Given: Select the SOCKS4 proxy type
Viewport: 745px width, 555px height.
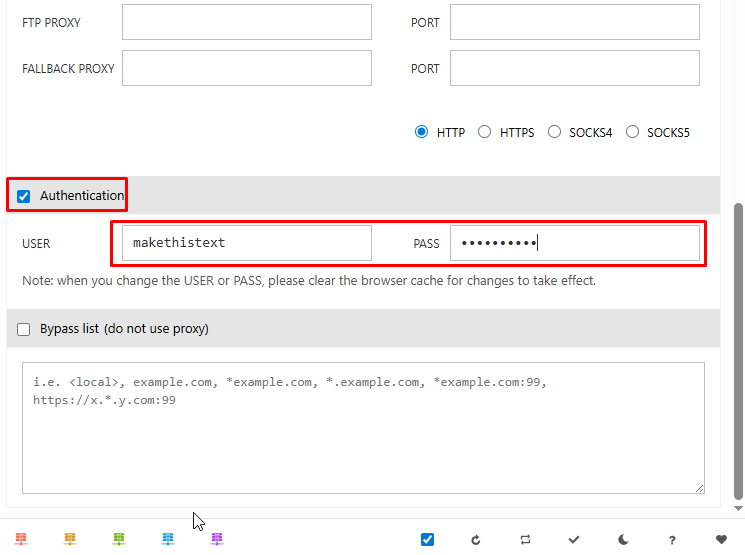Looking at the screenshot, I should click(555, 132).
